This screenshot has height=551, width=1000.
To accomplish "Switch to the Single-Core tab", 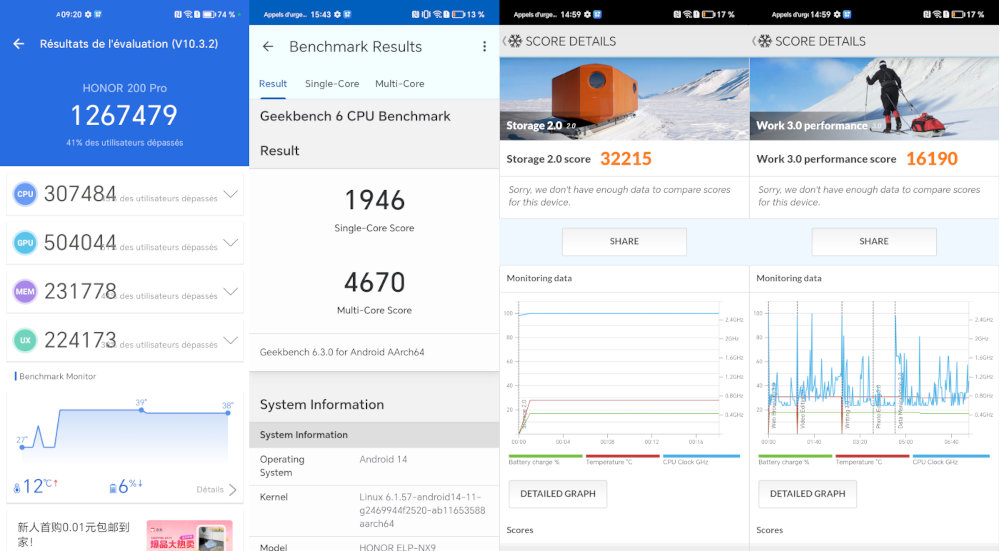I will point(332,84).
